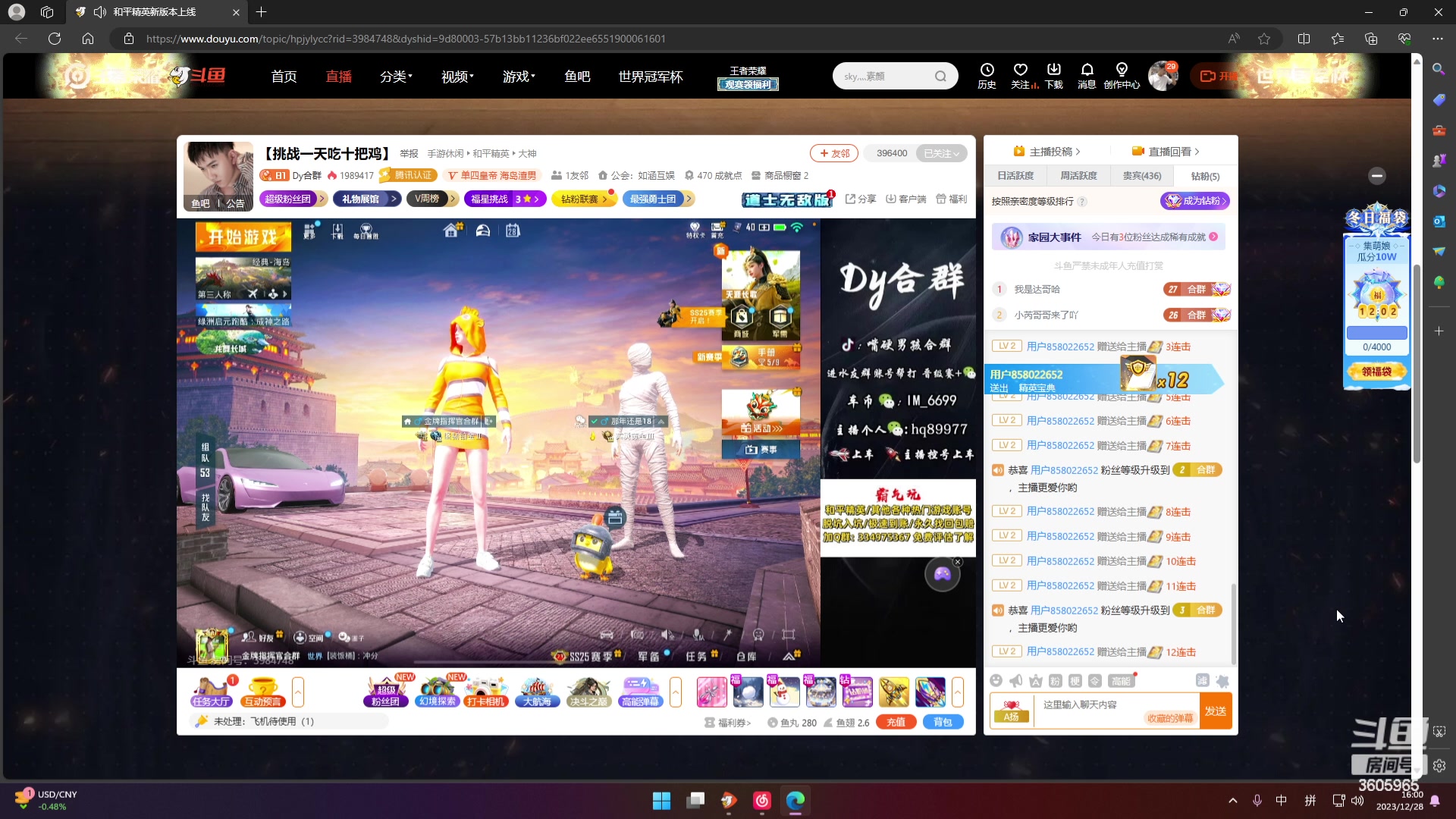
Task: Open 收藏的弹幕 saved danmaku
Action: 1169,717
